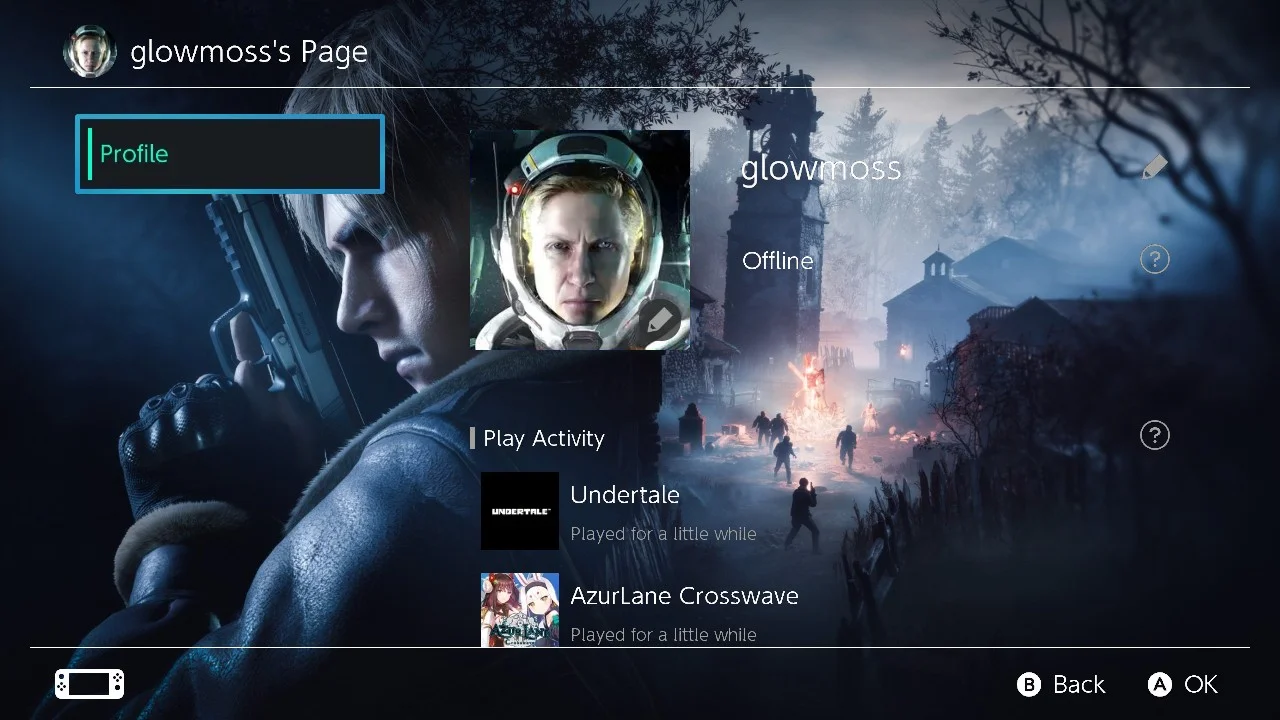This screenshot has width=1280, height=720.
Task: Click "glowmoss's Page" header title
Action: point(249,52)
